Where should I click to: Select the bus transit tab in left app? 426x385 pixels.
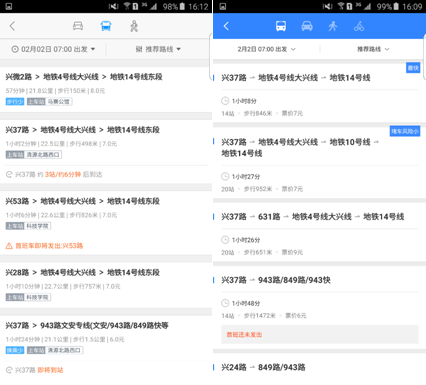click(x=106, y=26)
